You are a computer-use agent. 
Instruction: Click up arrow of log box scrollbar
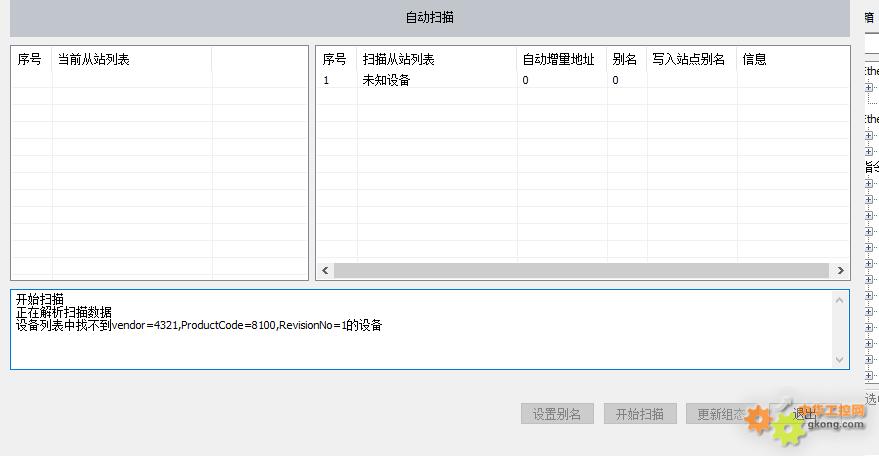(x=839, y=300)
